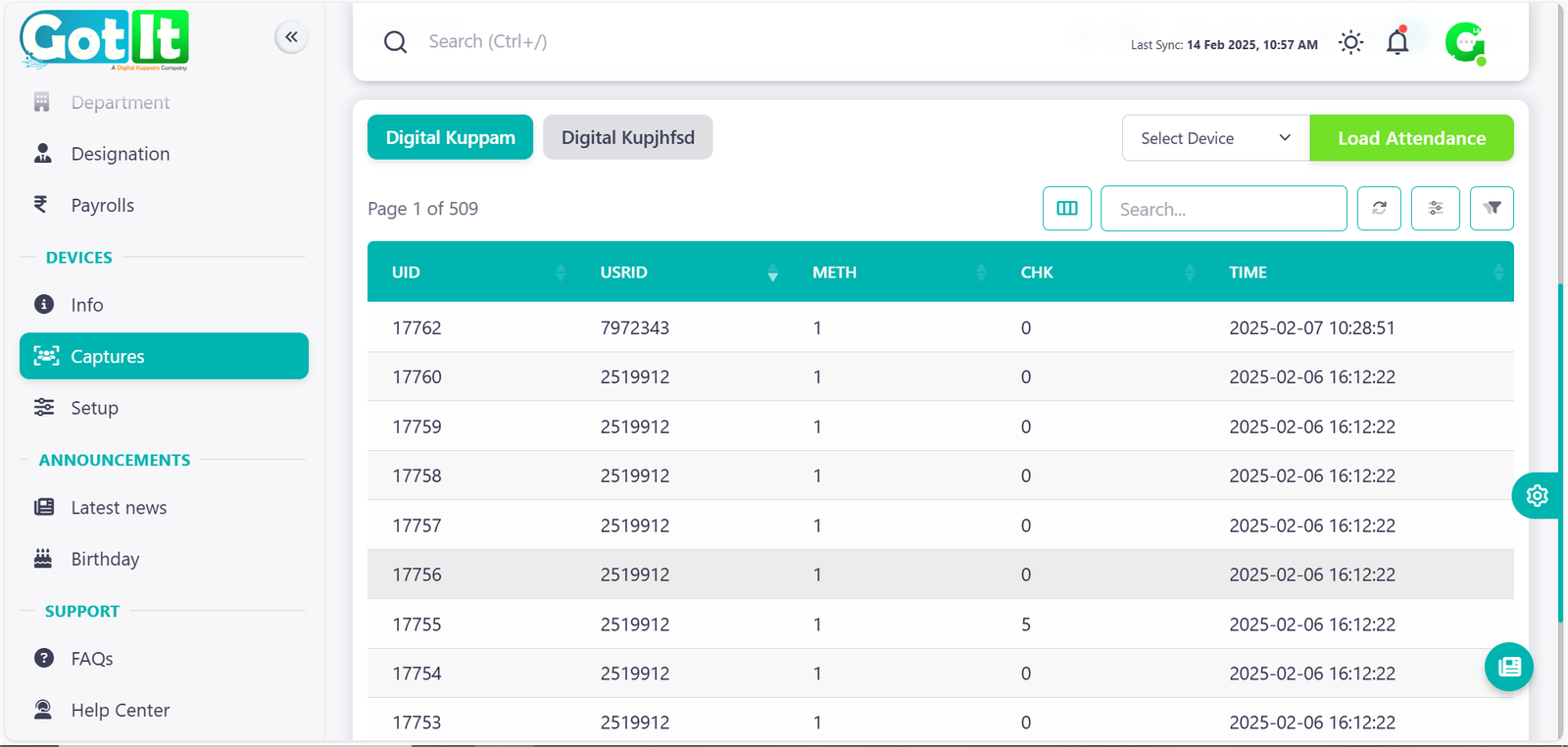Collapse the sidebar with double-chevron button

click(x=291, y=37)
